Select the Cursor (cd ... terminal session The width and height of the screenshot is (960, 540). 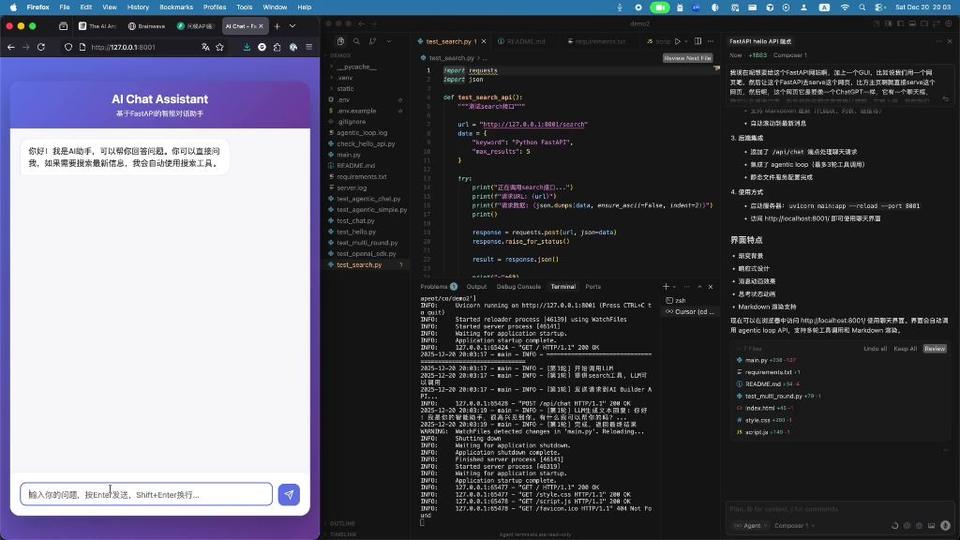(x=689, y=312)
